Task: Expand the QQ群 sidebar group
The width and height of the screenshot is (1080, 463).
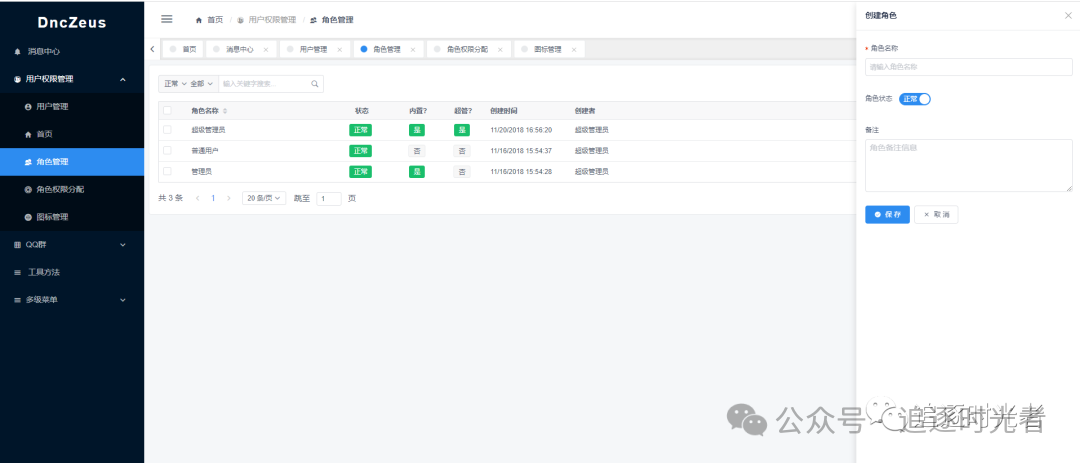Action: click(x=72, y=245)
